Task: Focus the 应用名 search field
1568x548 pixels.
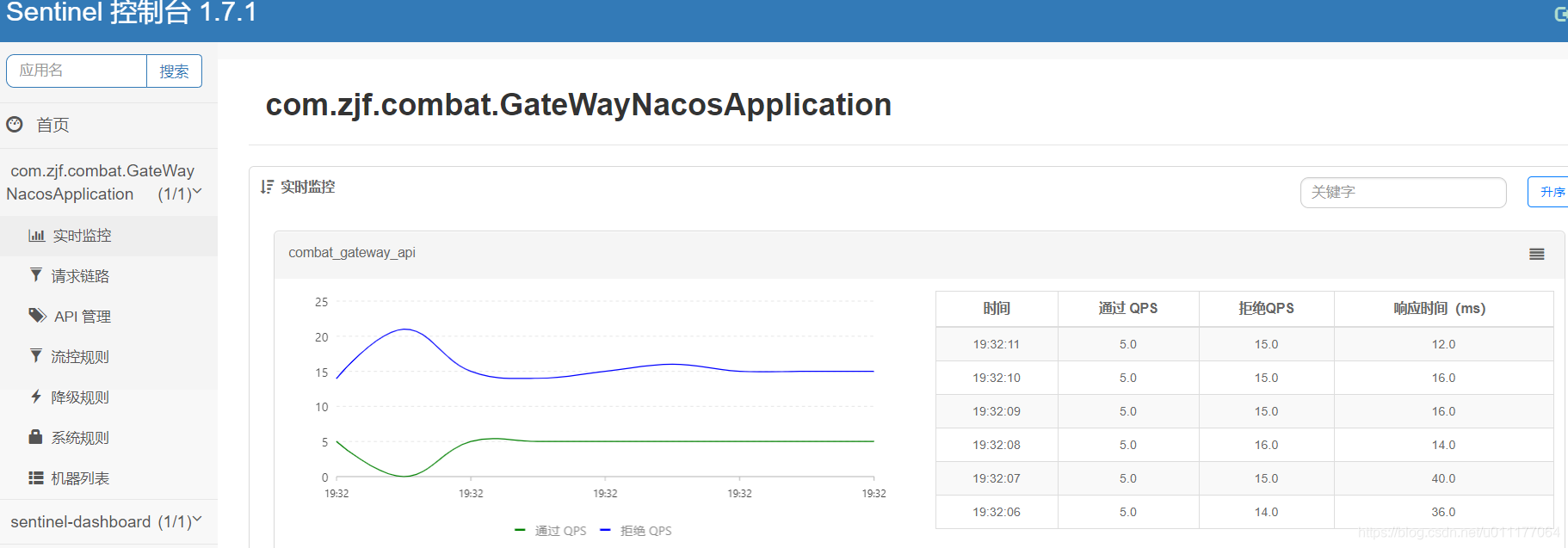Action: (77, 71)
